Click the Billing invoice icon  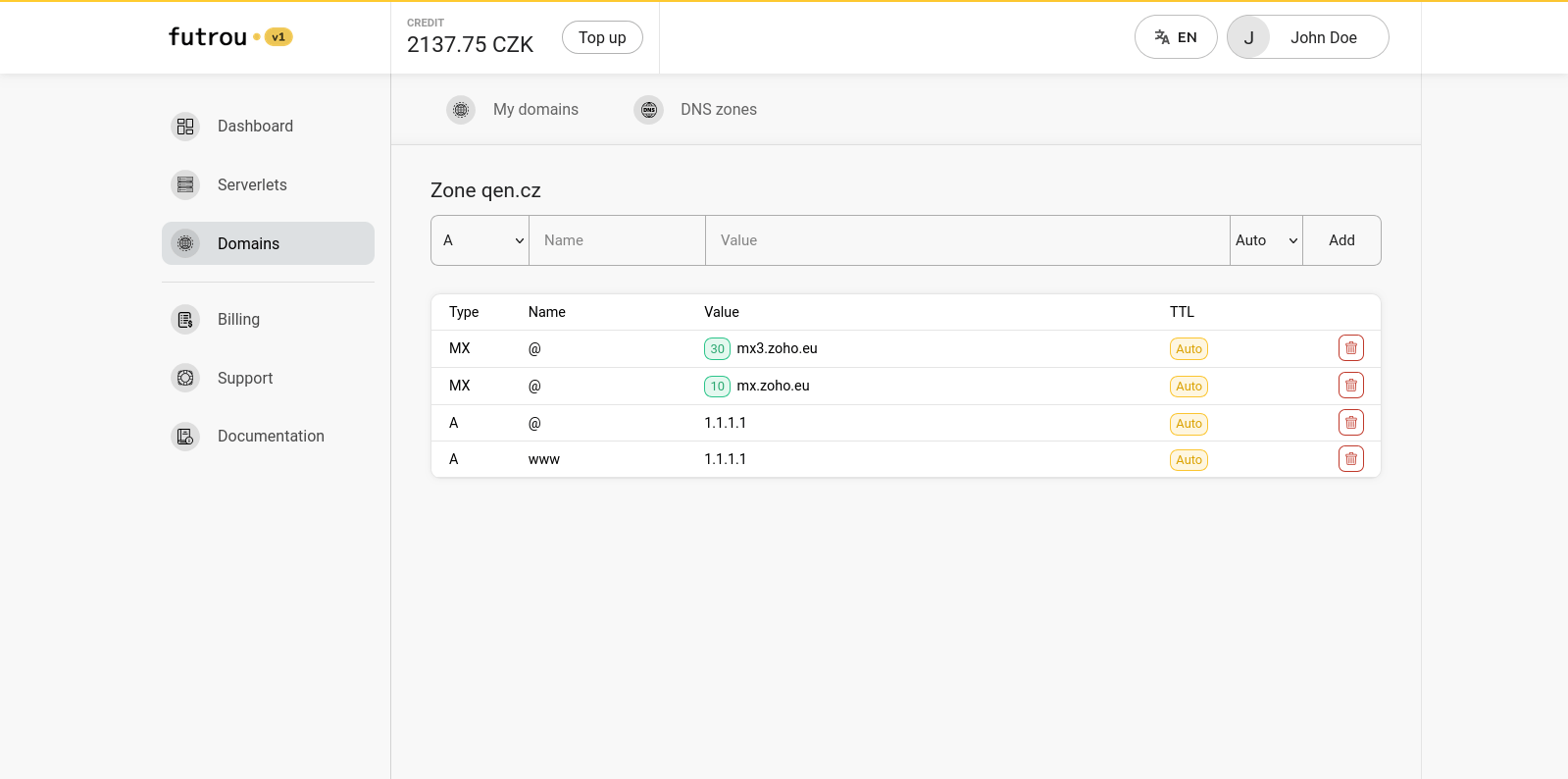click(x=185, y=320)
